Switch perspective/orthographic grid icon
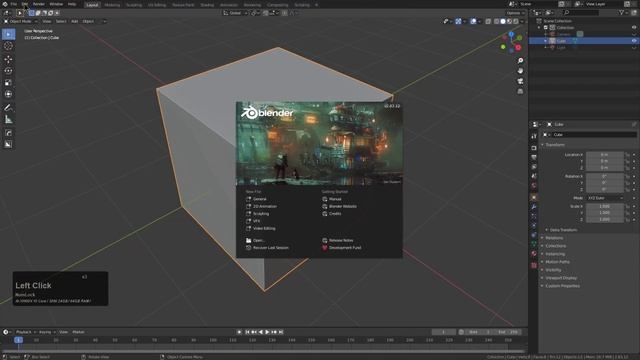This screenshot has height=360, width=640. pos(520,91)
